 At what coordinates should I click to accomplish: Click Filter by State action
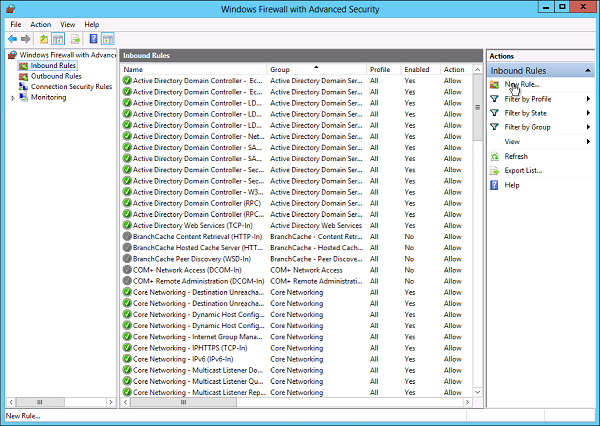pos(526,113)
